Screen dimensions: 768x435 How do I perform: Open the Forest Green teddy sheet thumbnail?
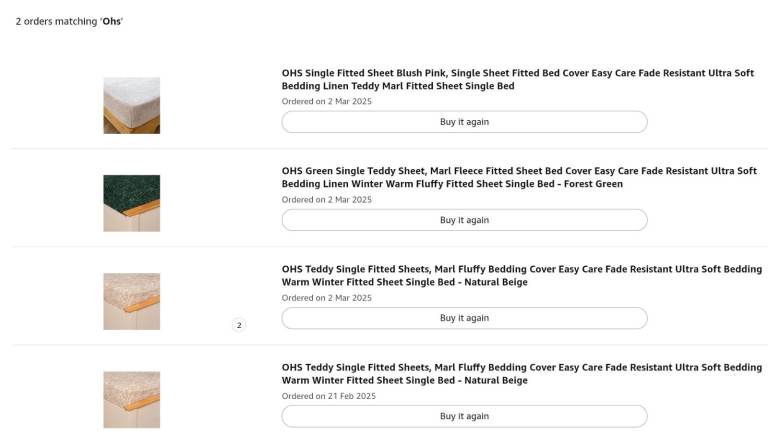tap(131, 203)
